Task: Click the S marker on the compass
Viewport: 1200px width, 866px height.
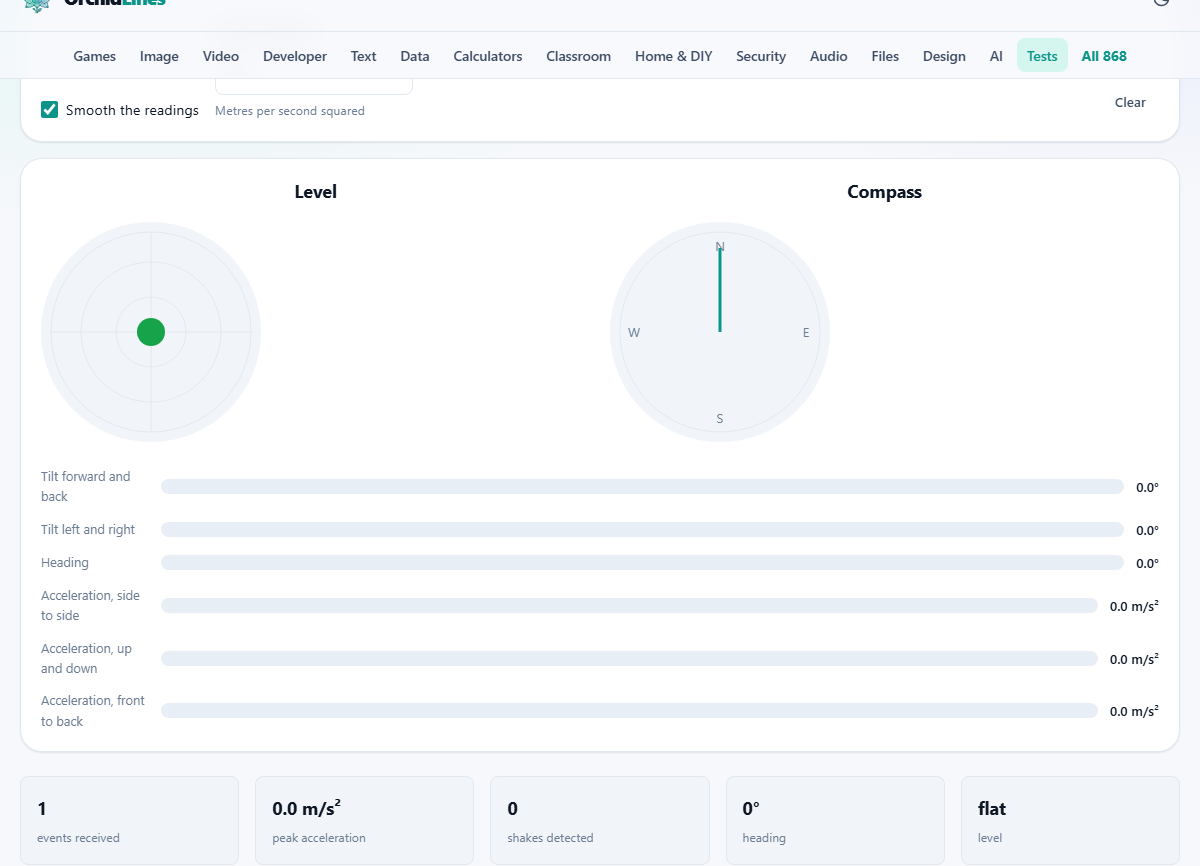Action: 720,419
